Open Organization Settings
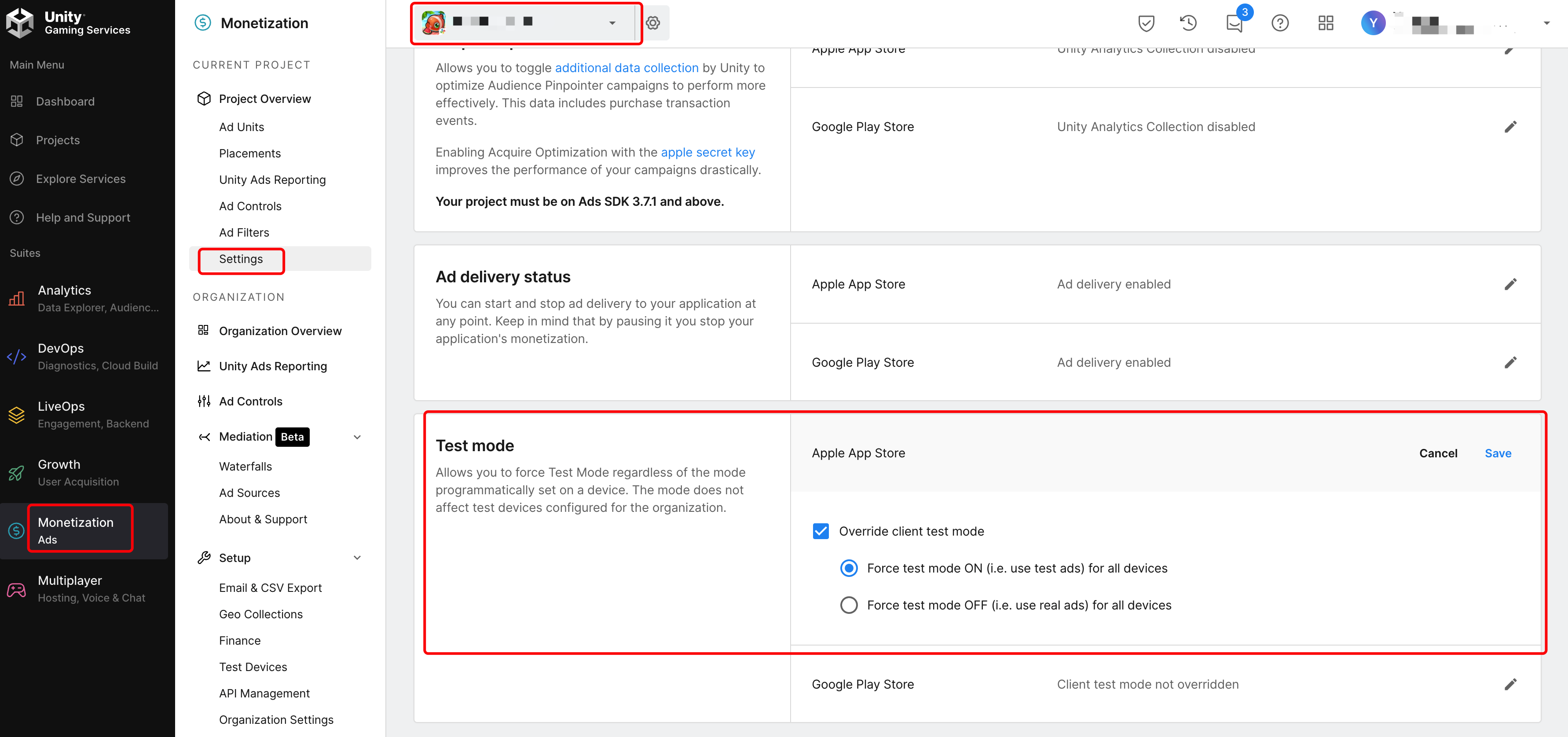 coord(276,720)
